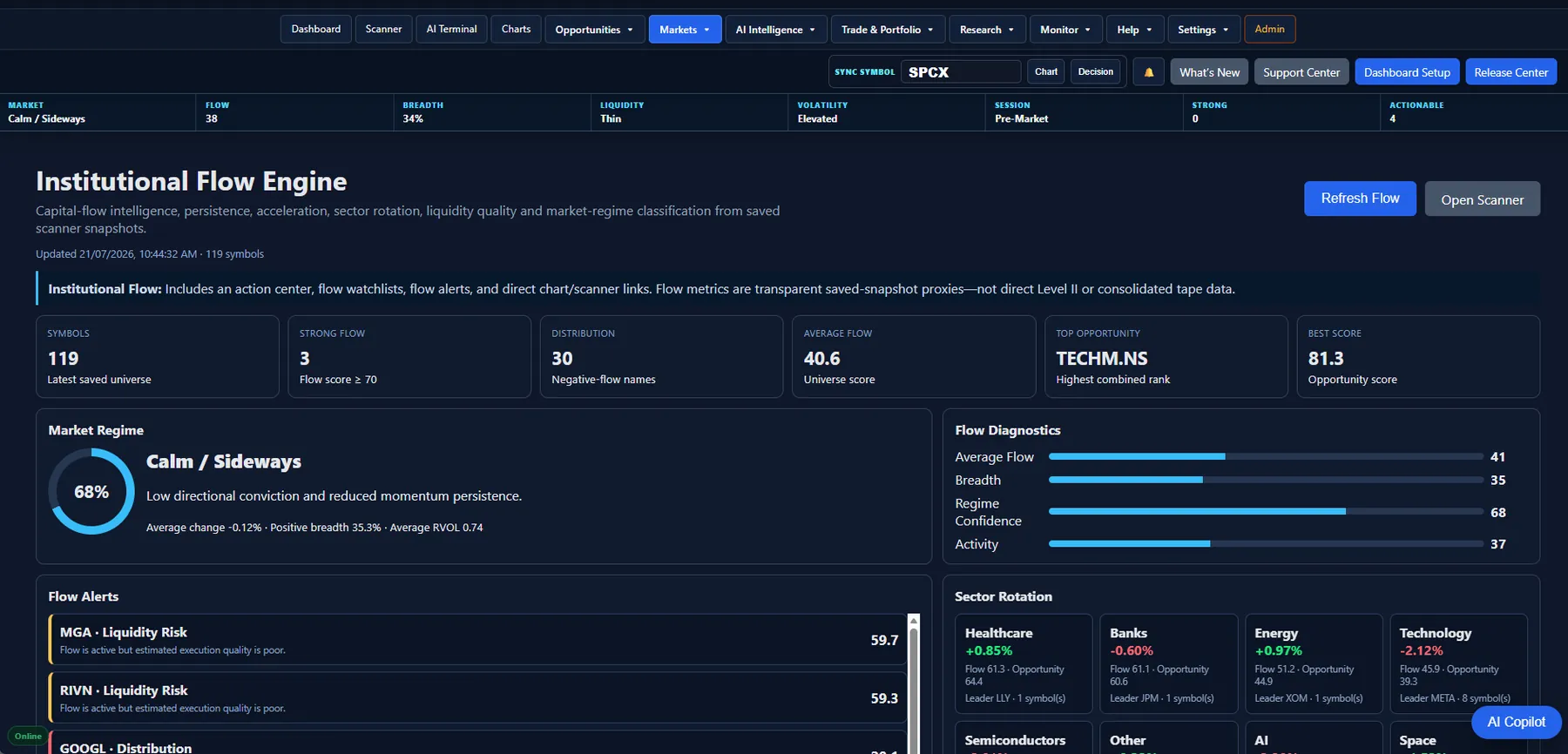
Task: Expand the AI Intelligence dropdown
Action: [x=775, y=30]
